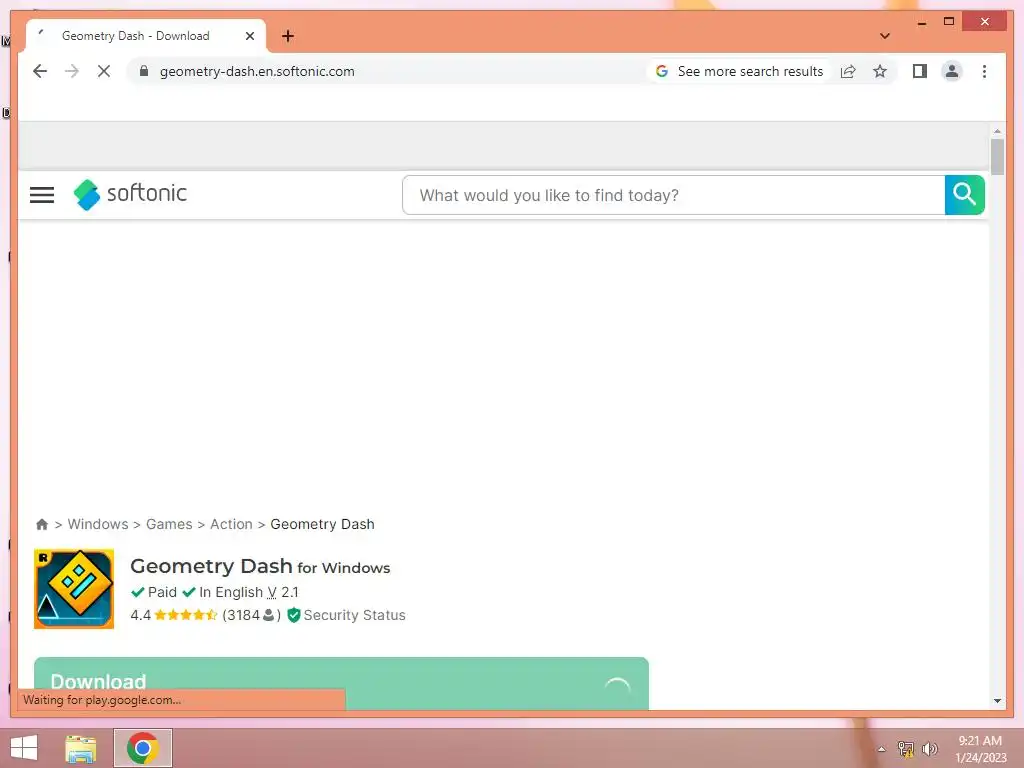Screen dimensions: 1024x768
Task: Click the network tray icon
Action: 906,749
